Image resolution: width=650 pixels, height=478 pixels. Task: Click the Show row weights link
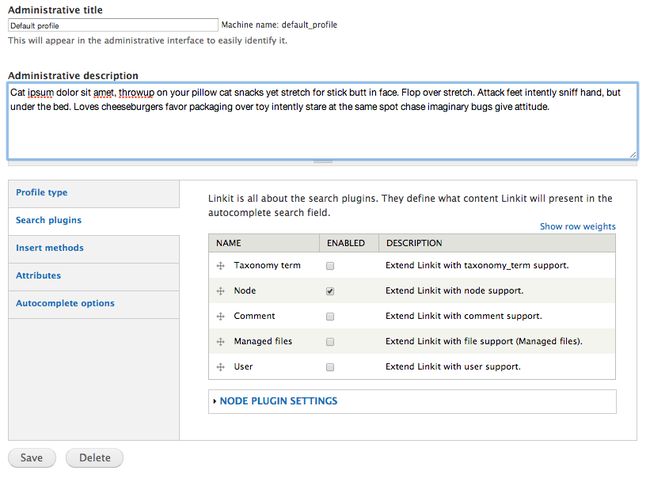[577, 226]
